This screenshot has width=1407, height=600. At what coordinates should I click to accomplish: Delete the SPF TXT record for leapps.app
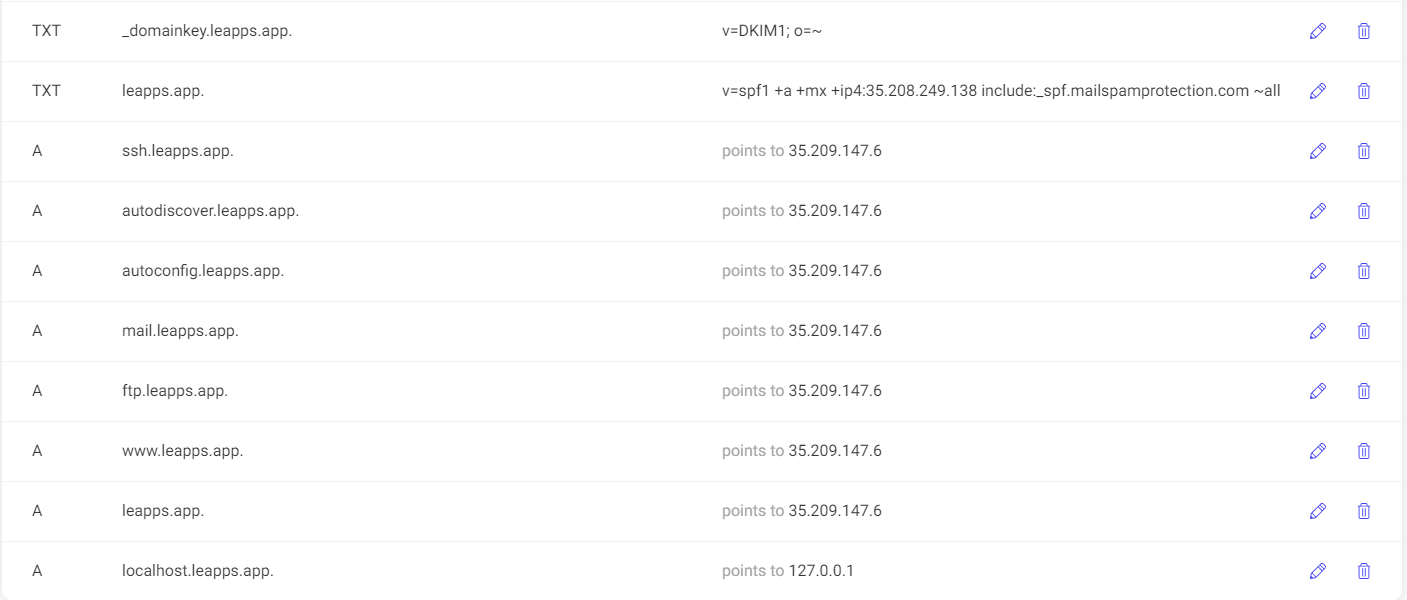tap(1363, 91)
